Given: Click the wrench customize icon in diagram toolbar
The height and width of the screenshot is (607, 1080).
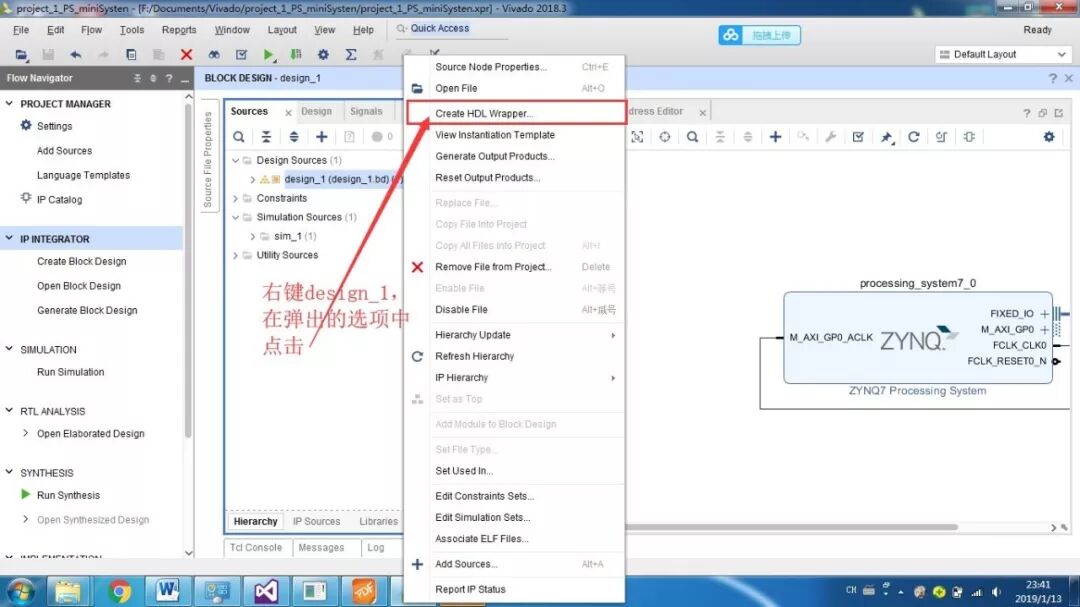Looking at the screenshot, I should tap(831, 136).
